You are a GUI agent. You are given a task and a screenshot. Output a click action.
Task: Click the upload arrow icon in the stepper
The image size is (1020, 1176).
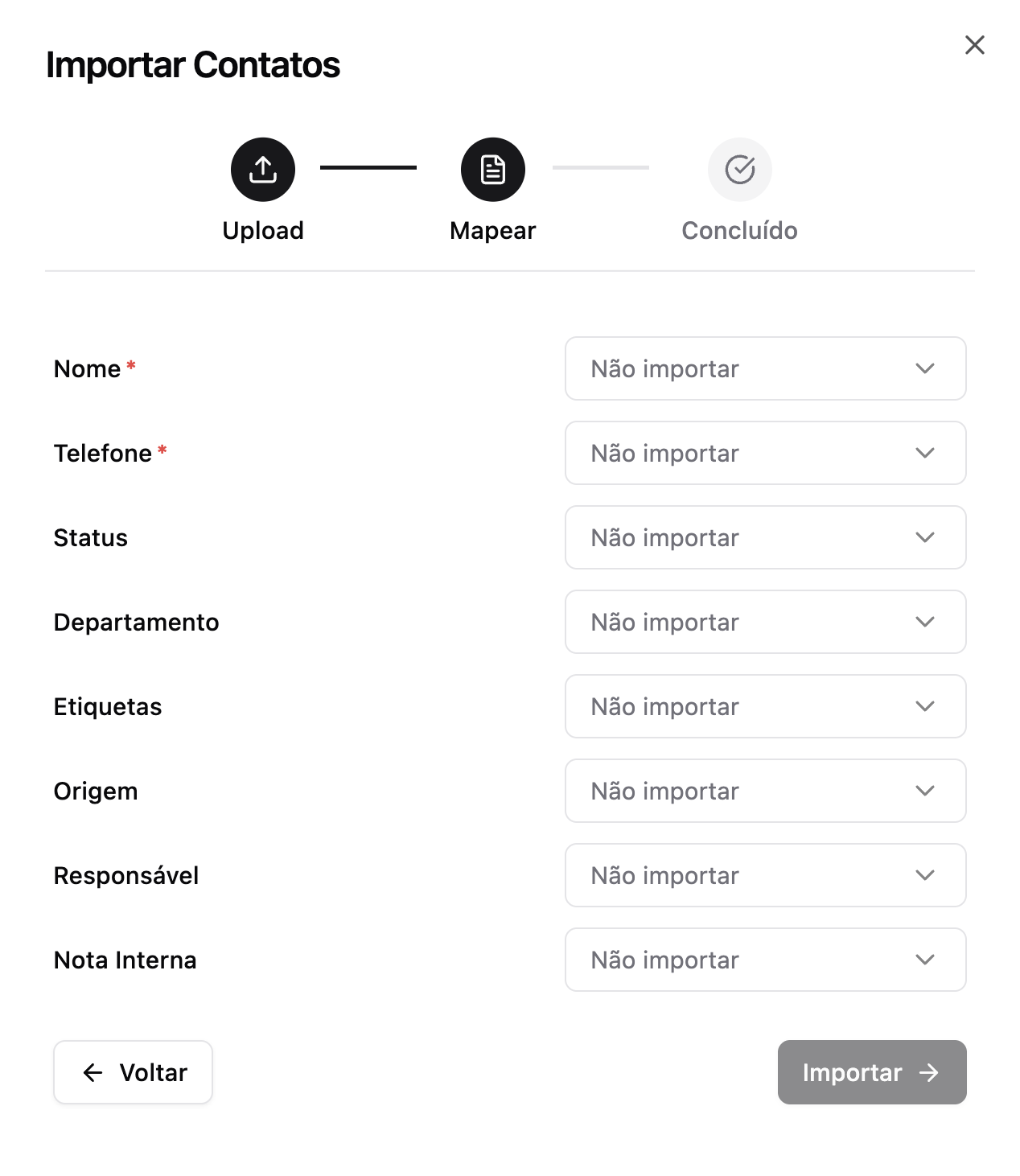[263, 170]
